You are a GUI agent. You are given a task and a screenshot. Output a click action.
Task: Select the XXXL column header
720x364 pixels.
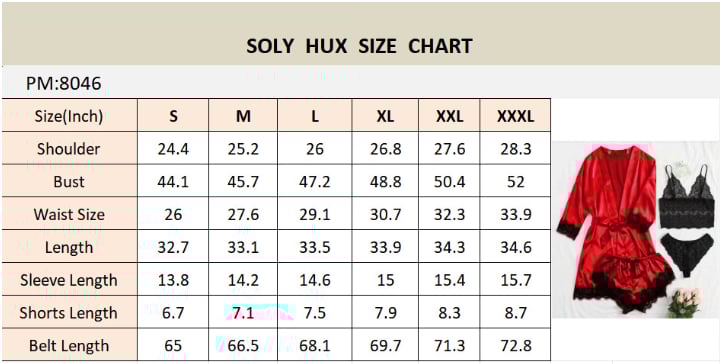click(515, 116)
